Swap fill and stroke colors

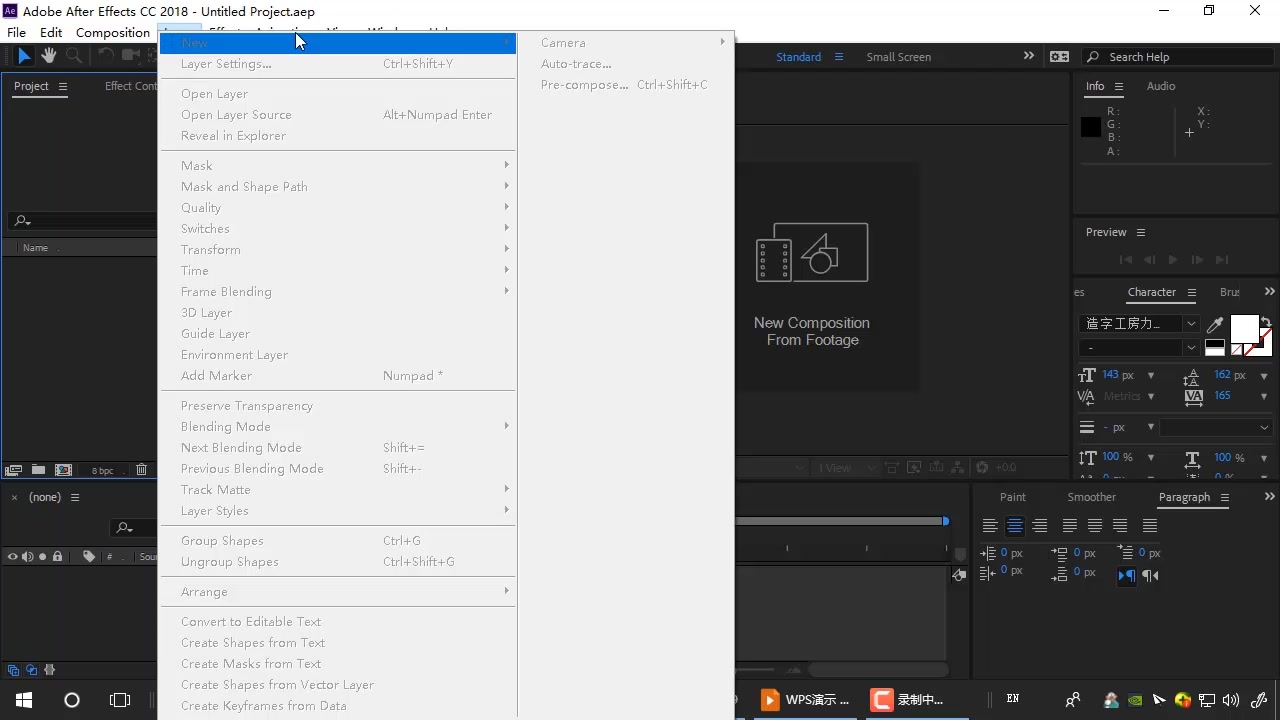click(1266, 322)
